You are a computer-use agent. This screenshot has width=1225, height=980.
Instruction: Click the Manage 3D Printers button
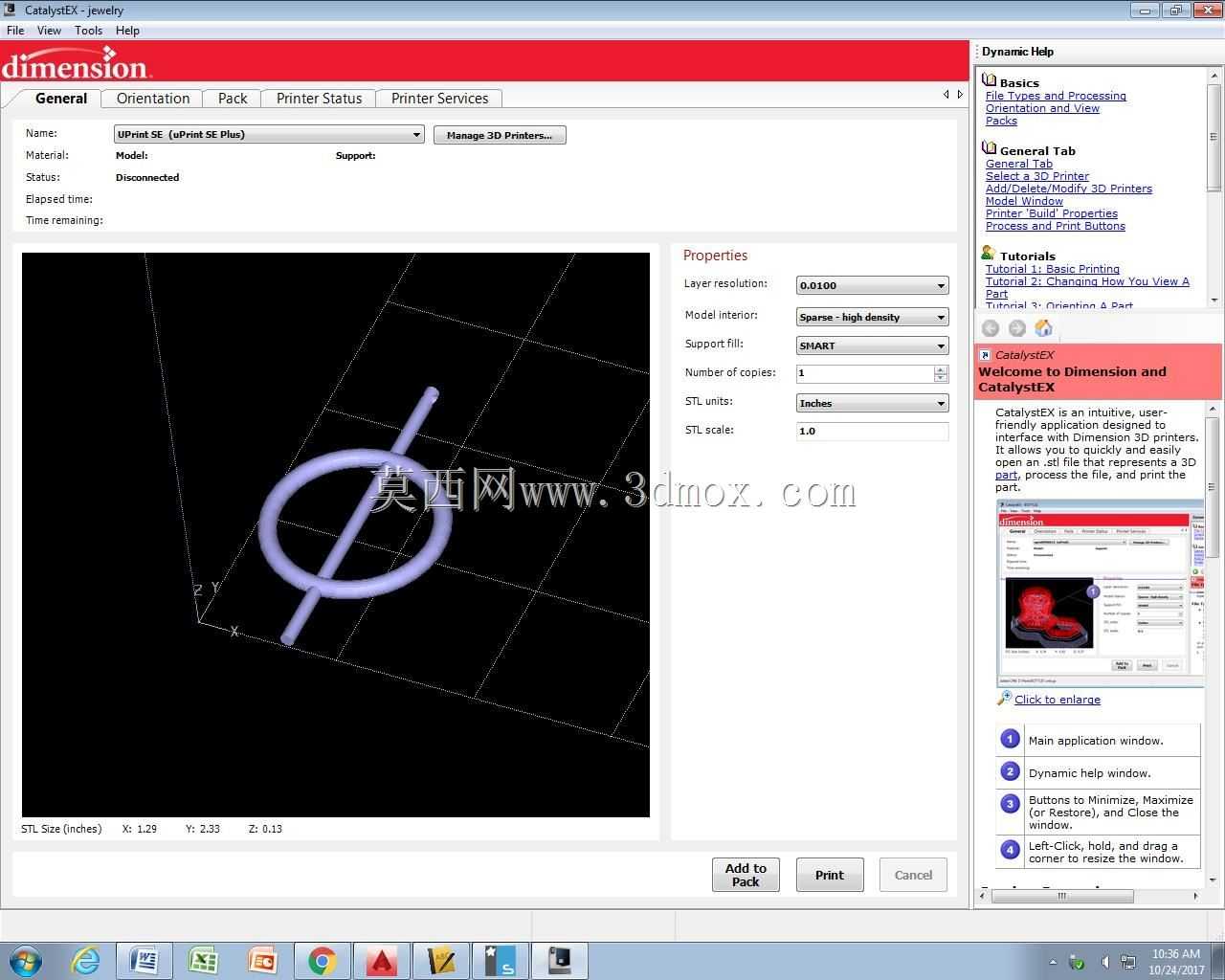[x=500, y=135]
